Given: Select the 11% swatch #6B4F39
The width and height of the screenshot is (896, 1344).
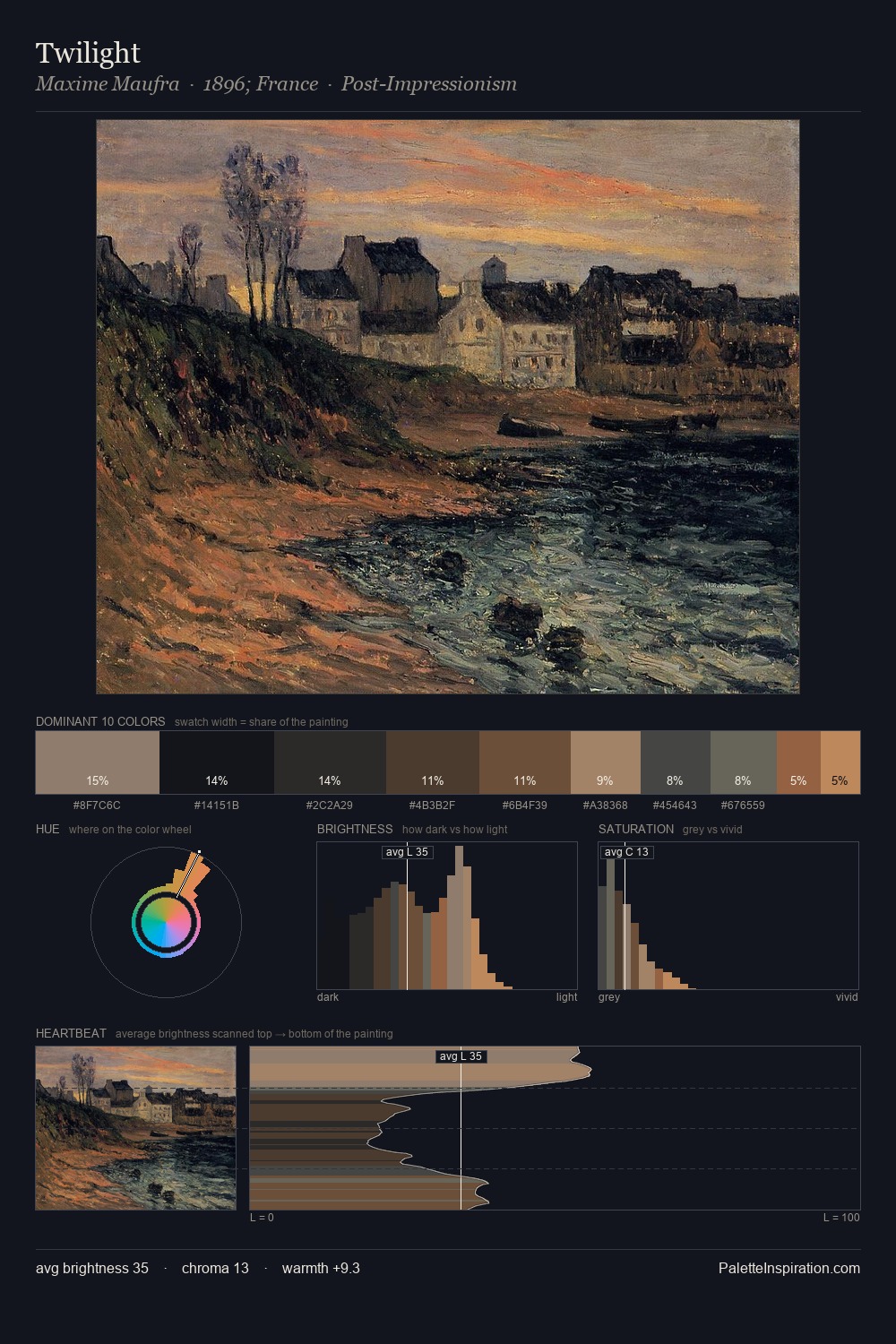Looking at the screenshot, I should (x=525, y=762).
